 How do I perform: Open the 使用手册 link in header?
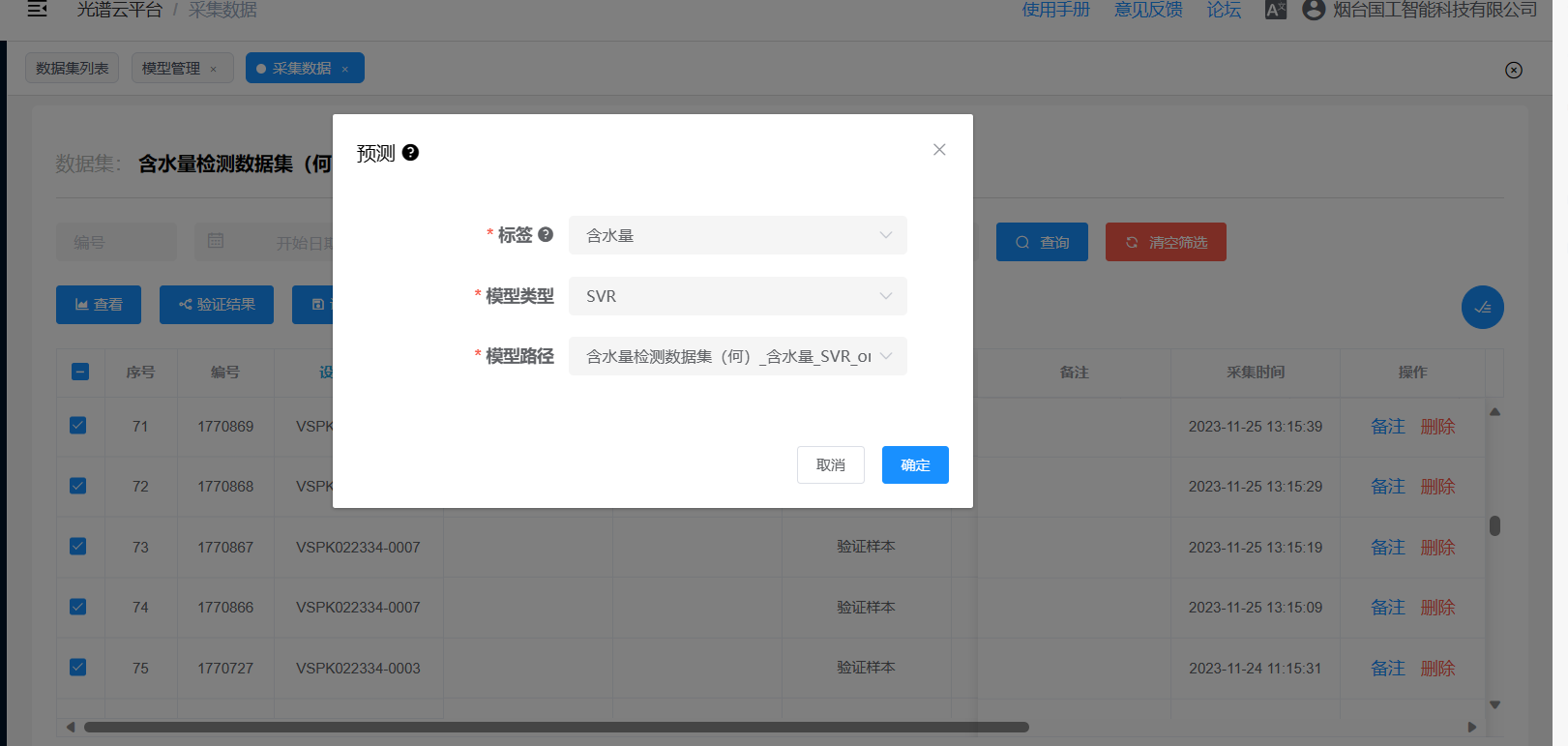tap(1055, 10)
